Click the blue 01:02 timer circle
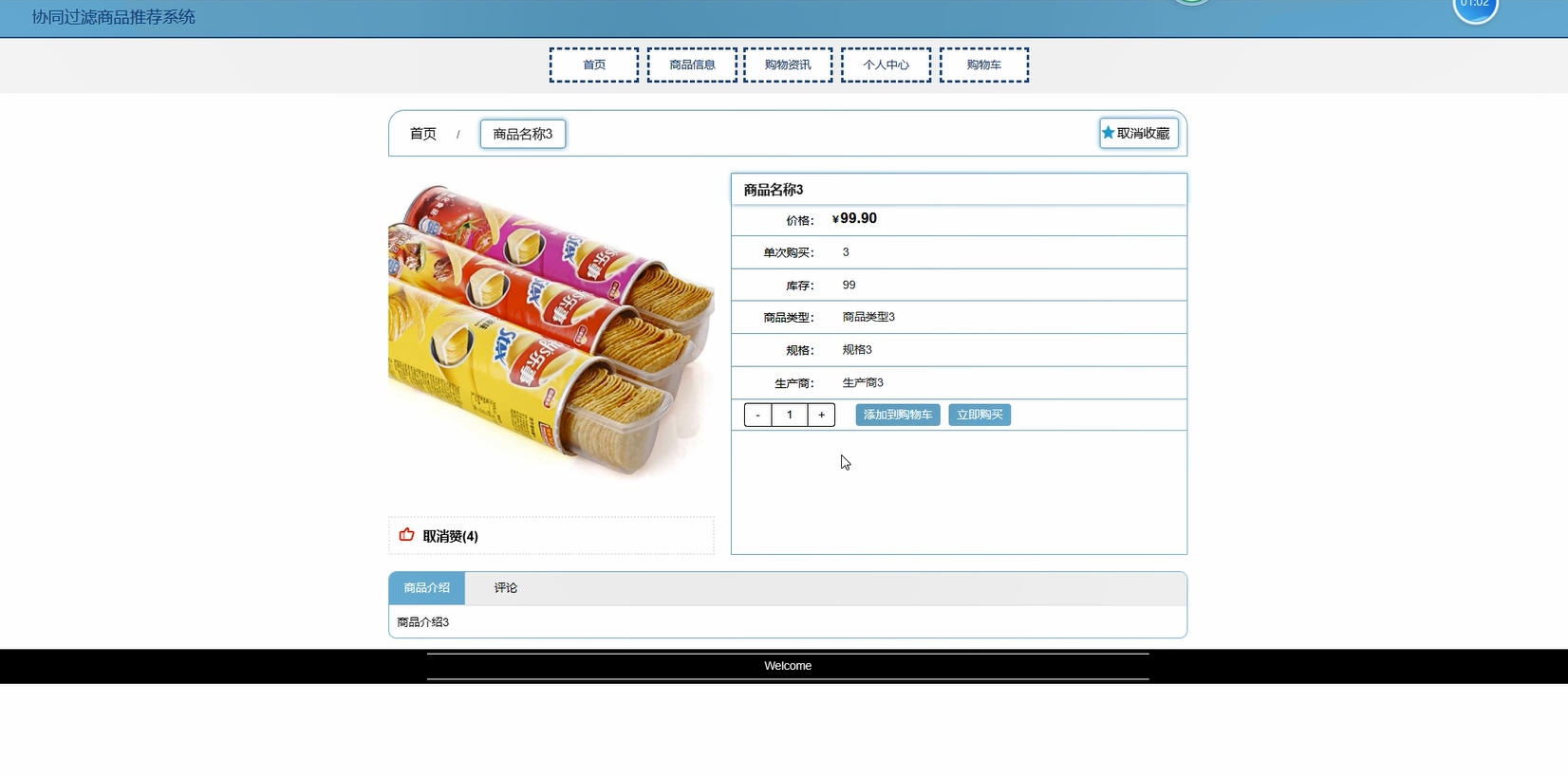Viewport: 1568px width, 776px height. 1475,8
